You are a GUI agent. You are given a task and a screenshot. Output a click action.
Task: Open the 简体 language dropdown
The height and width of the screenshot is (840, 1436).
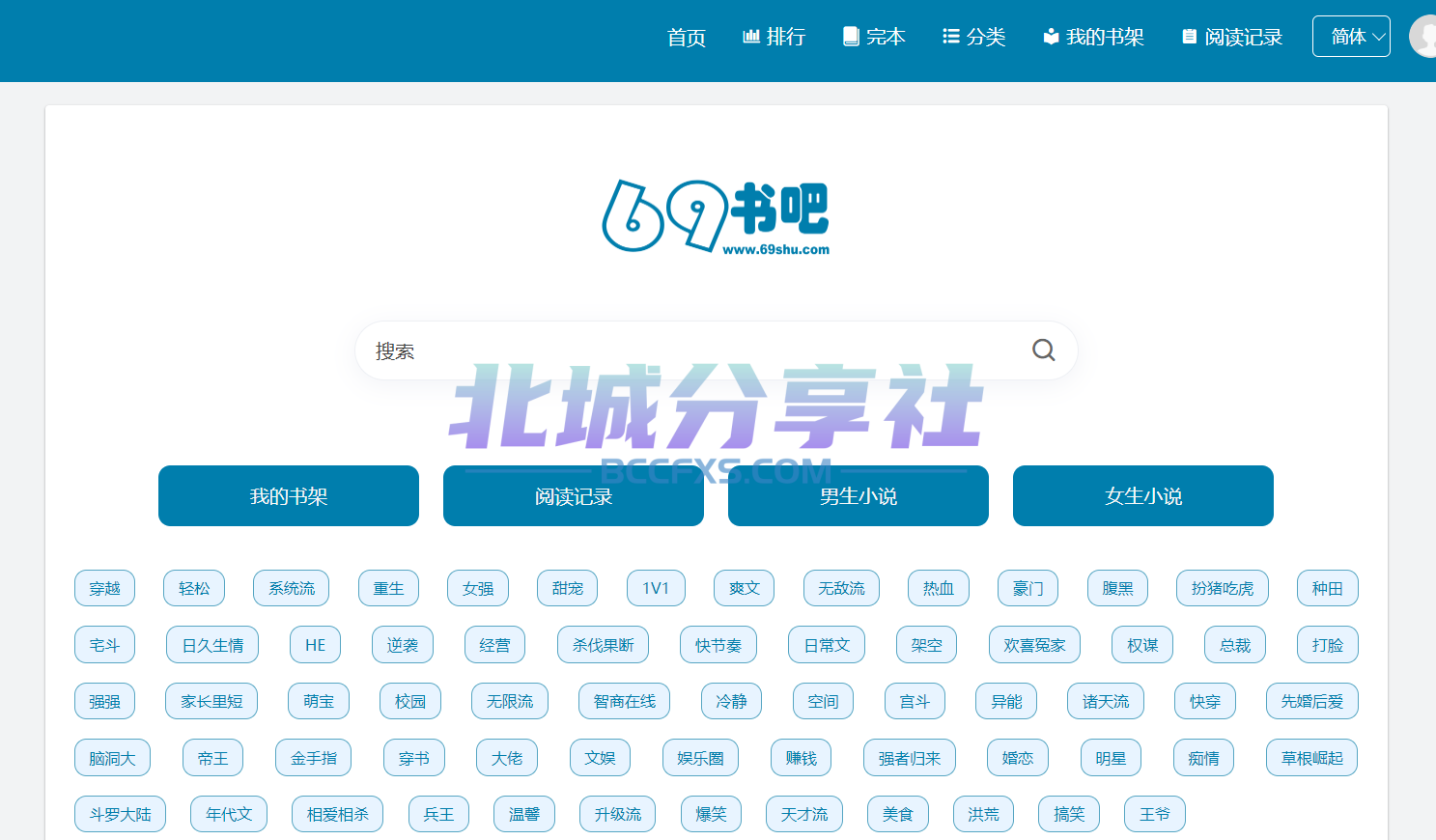(1351, 37)
